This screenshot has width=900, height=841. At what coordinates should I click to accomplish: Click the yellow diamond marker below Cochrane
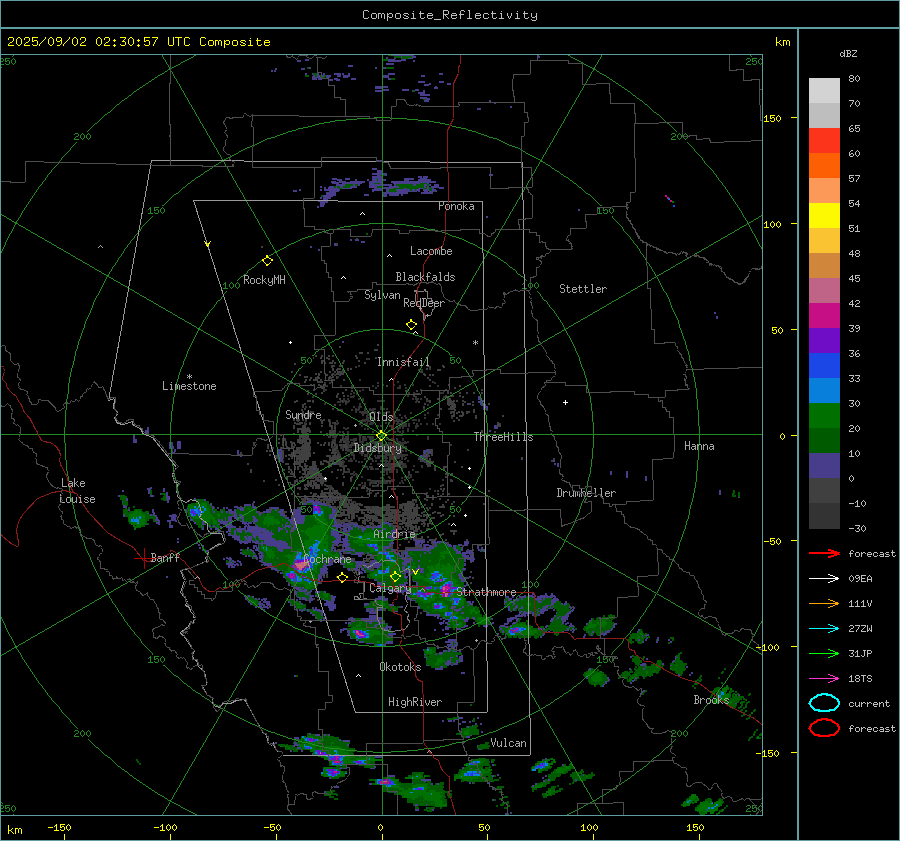pos(343,577)
